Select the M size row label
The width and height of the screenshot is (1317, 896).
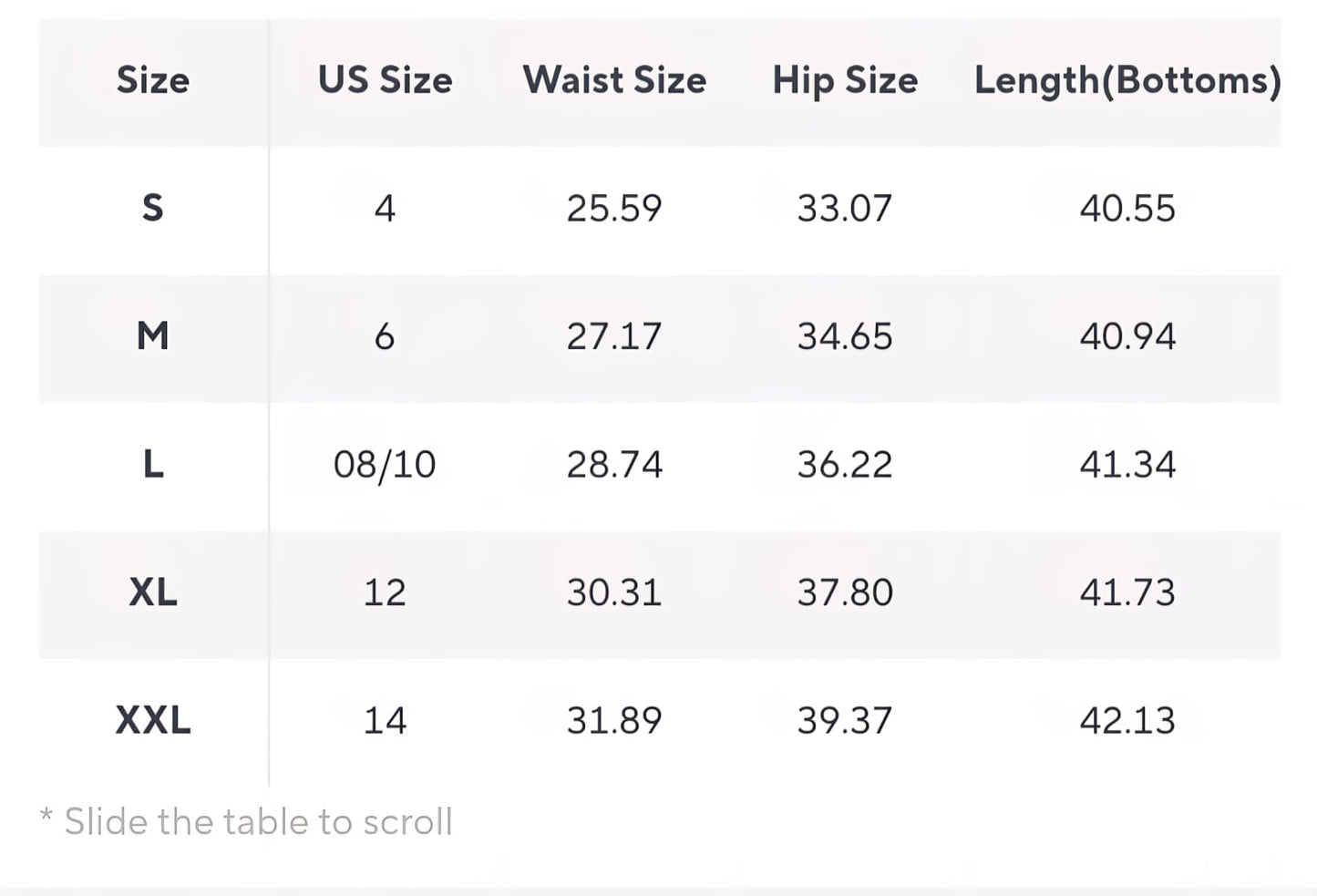point(153,336)
